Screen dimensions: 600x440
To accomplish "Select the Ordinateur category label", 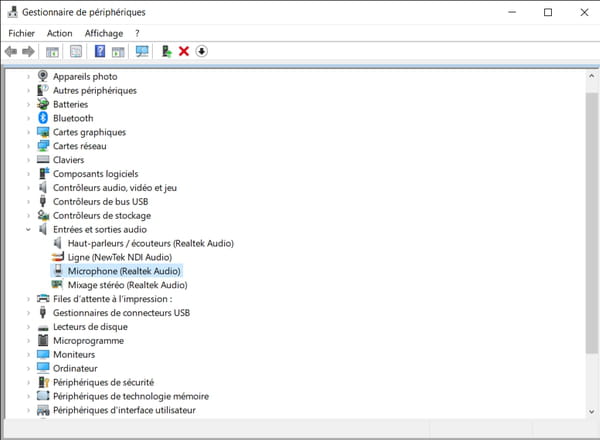I will click(x=75, y=368).
